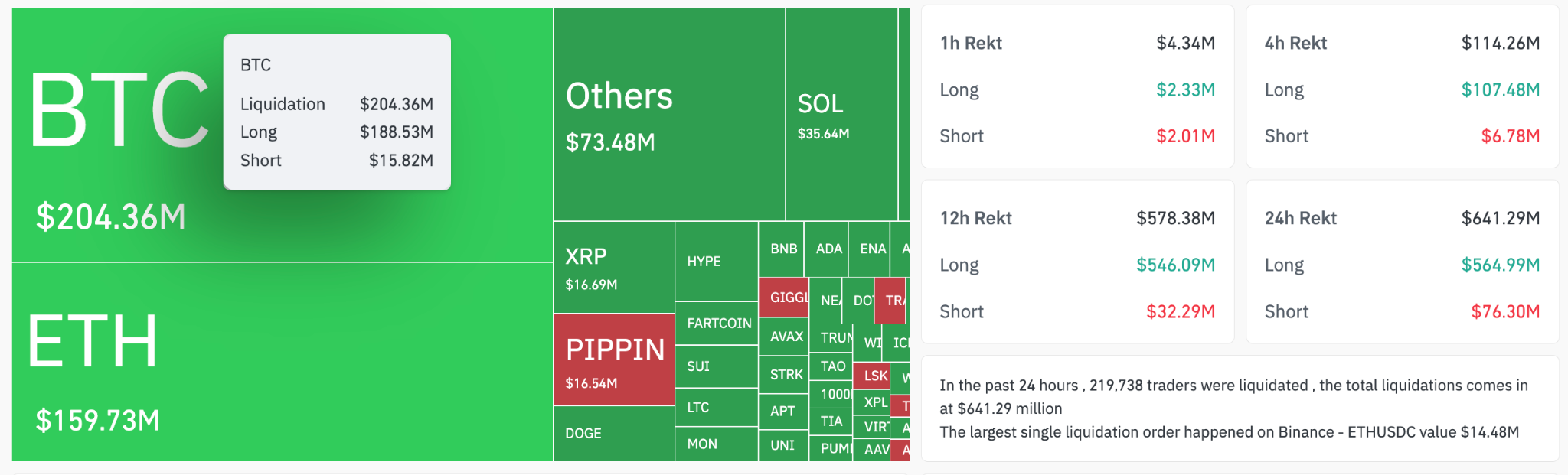Click the LTC heatmap tile

pos(716,407)
